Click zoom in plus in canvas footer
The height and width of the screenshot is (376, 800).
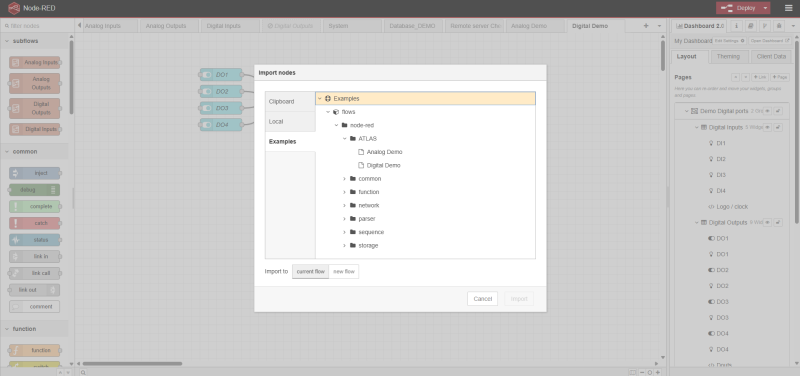pyautogui.click(x=658, y=372)
